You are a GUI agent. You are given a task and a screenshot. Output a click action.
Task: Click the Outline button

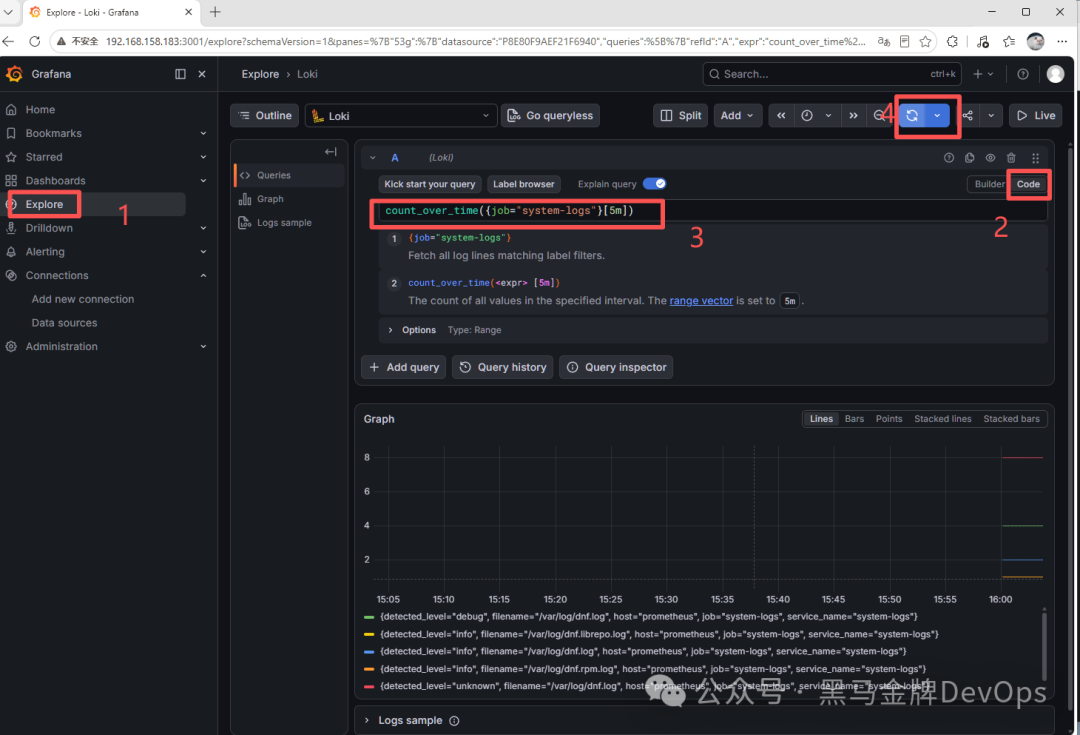(264, 116)
